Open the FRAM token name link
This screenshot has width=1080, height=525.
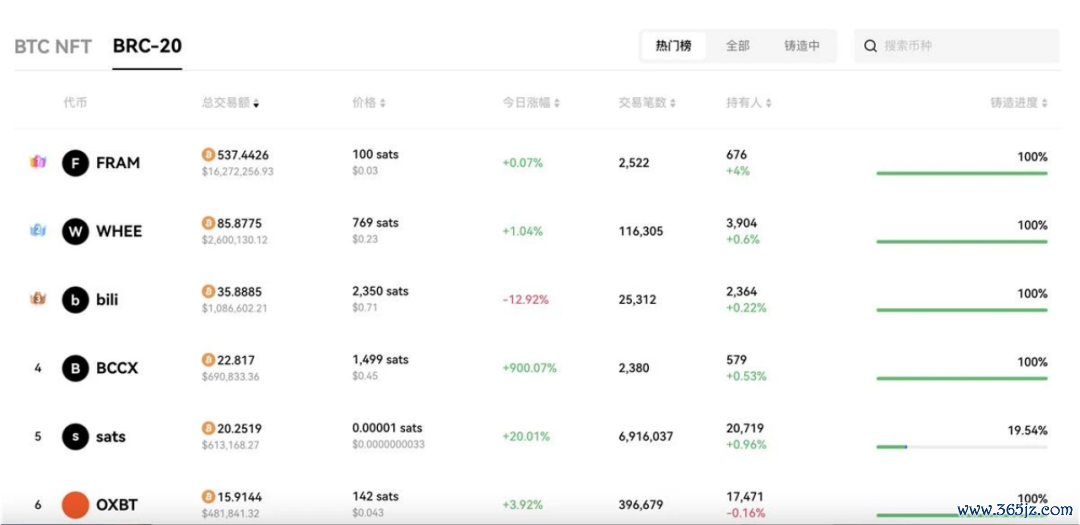118,163
